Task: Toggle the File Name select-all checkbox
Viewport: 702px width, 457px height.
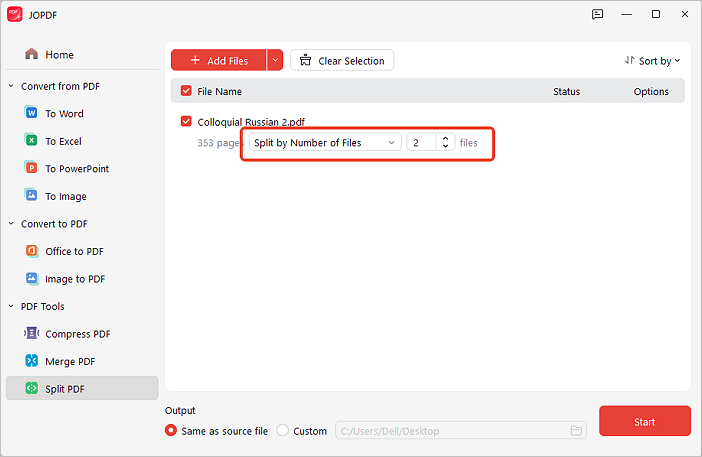Action: click(186, 91)
